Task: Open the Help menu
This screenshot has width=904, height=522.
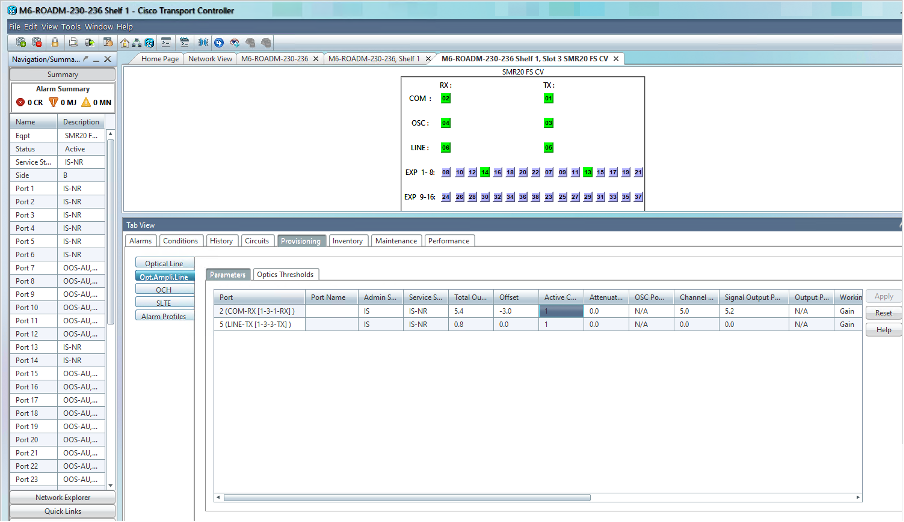Action: click(x=125, y=27)
